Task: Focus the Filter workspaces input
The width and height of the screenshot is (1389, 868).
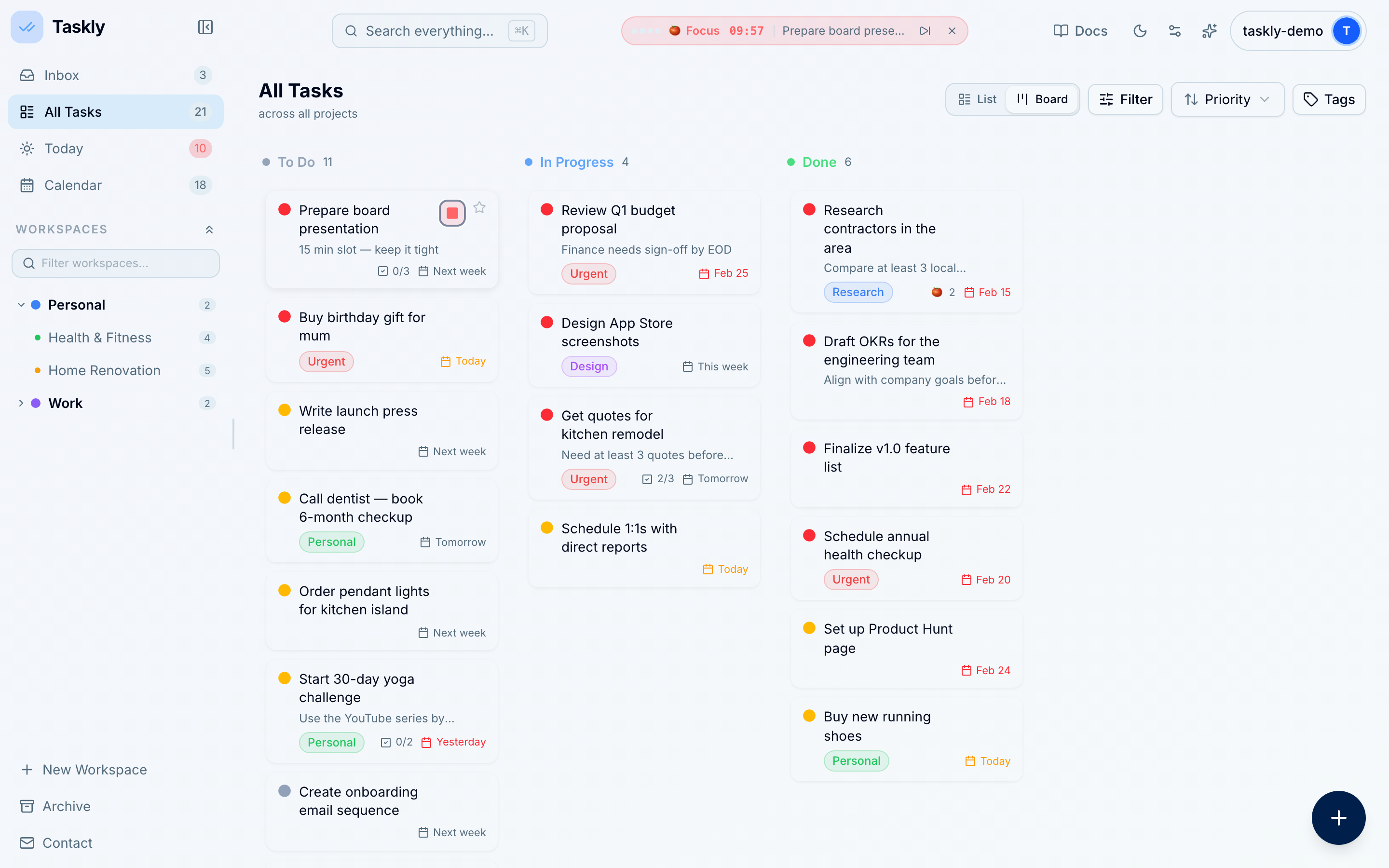Action: pyautogui.click(x=116, y=263)
